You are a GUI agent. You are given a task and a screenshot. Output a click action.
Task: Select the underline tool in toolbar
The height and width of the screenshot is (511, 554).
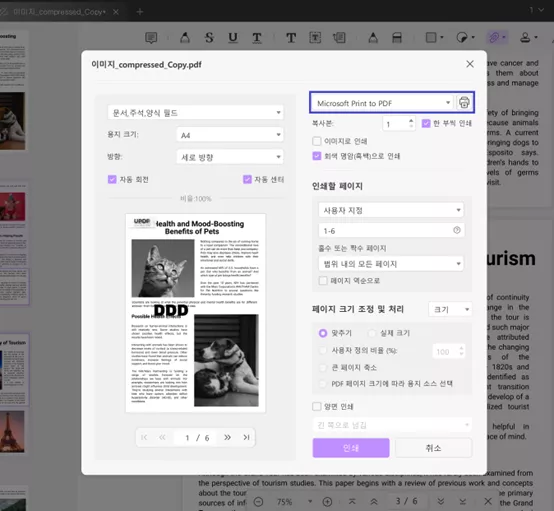233,37
